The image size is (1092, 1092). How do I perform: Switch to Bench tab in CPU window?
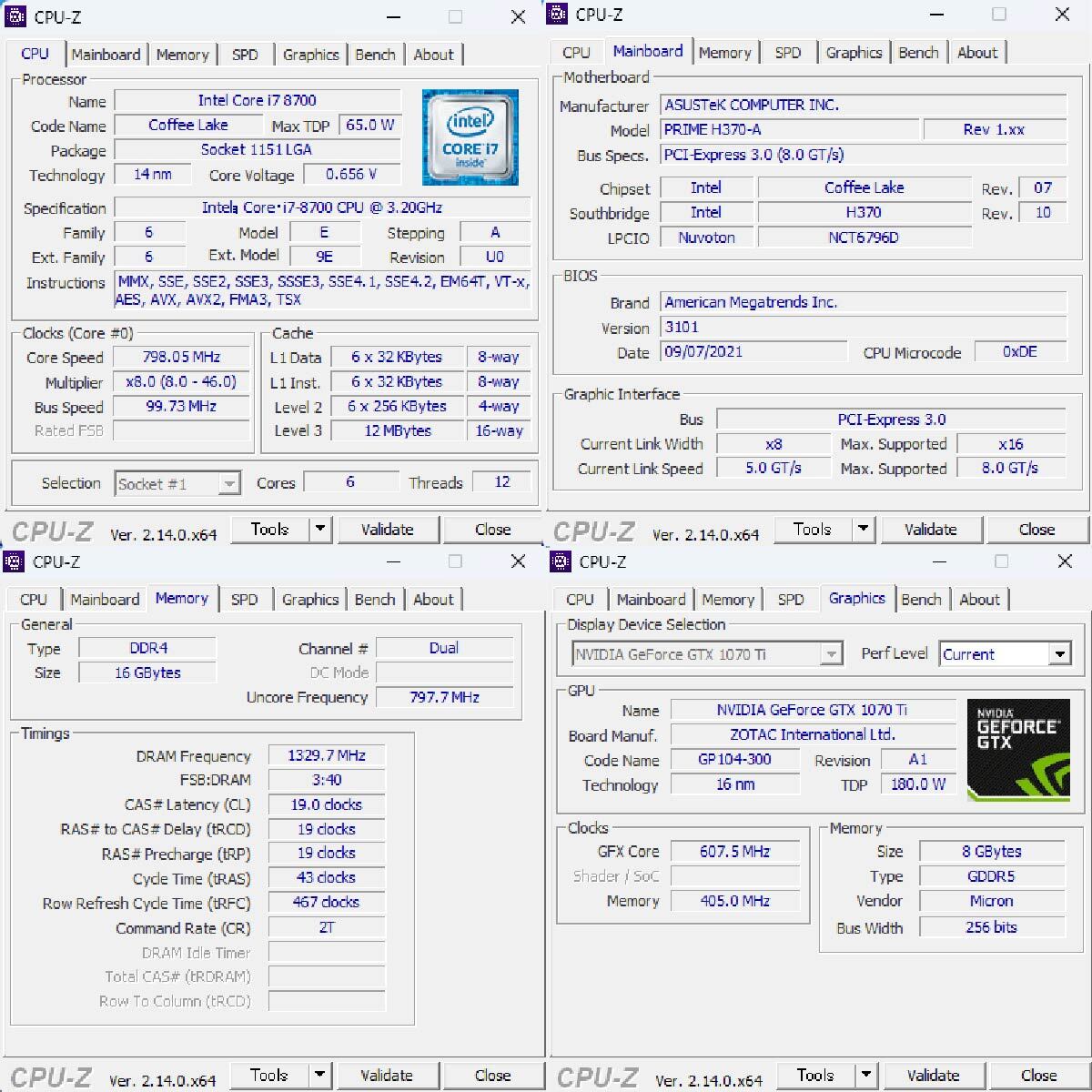pos(375,55)
